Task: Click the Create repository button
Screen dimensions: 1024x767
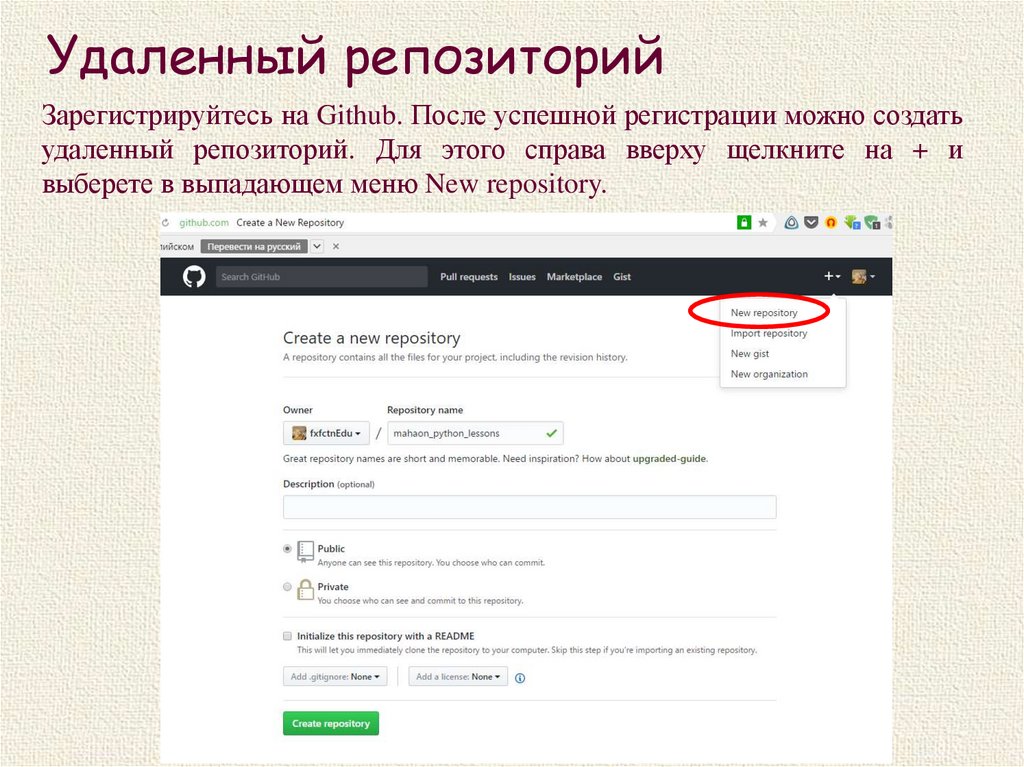Action: click(x=331, y=723)
